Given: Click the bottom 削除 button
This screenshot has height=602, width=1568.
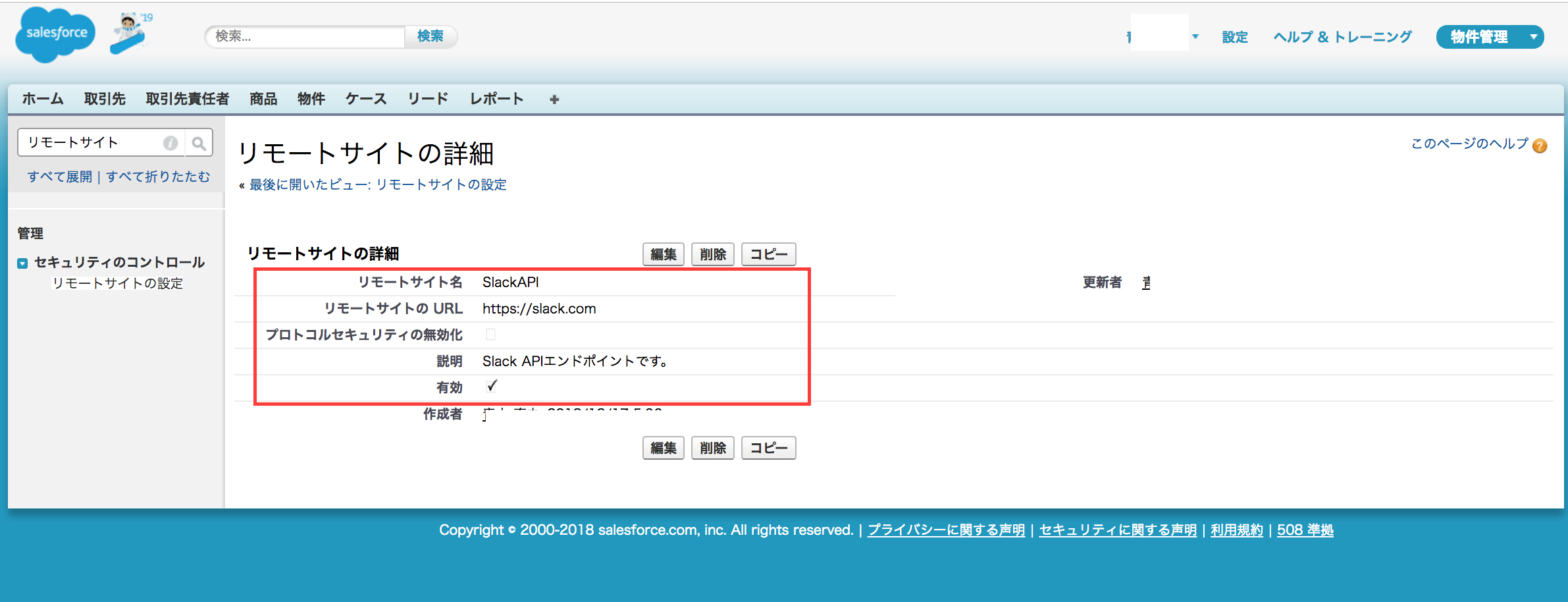Looking at the screenshot, I should [x=713, y=448].
